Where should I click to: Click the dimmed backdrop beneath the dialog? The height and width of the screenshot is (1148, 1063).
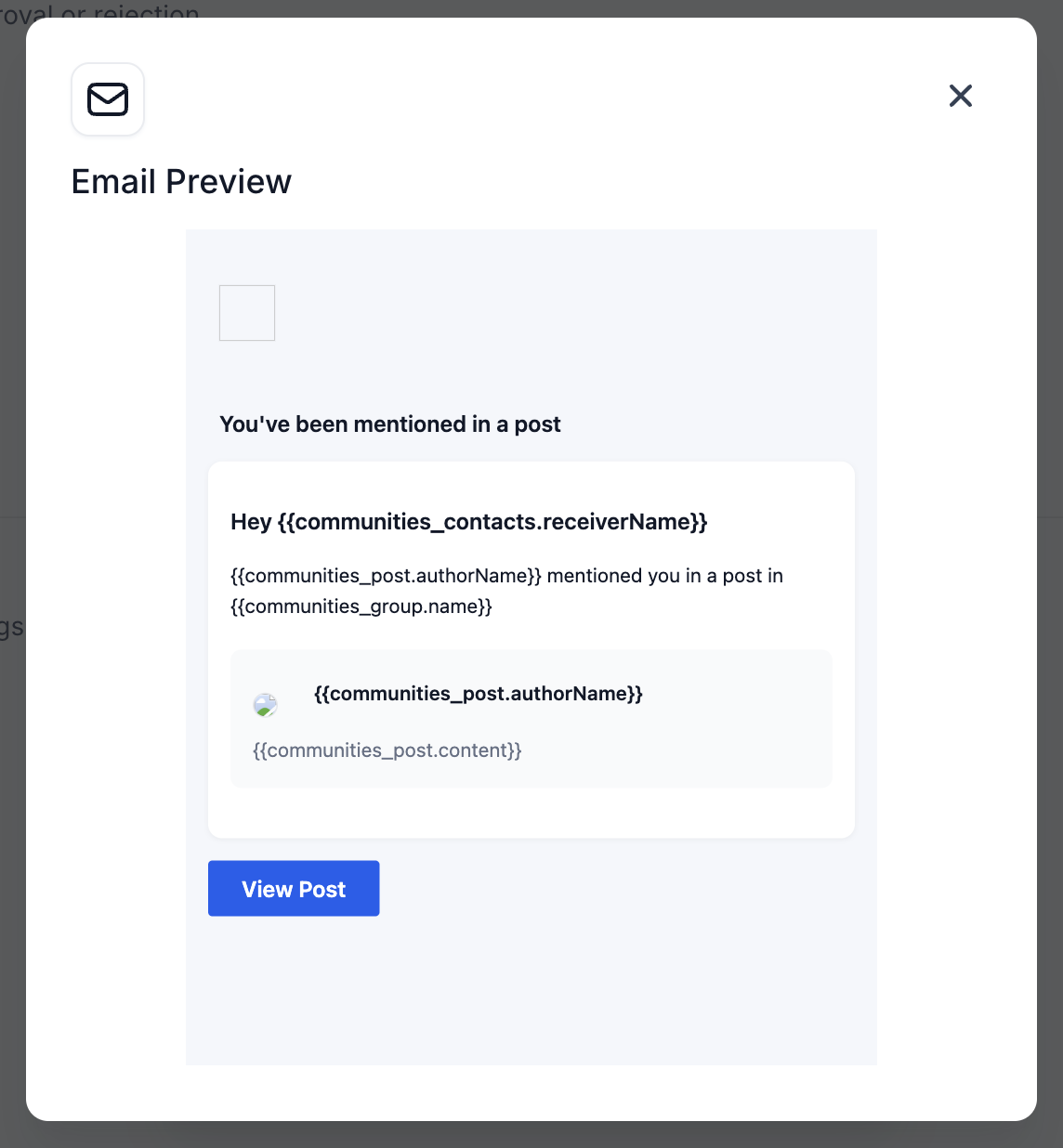[531, 1135]
